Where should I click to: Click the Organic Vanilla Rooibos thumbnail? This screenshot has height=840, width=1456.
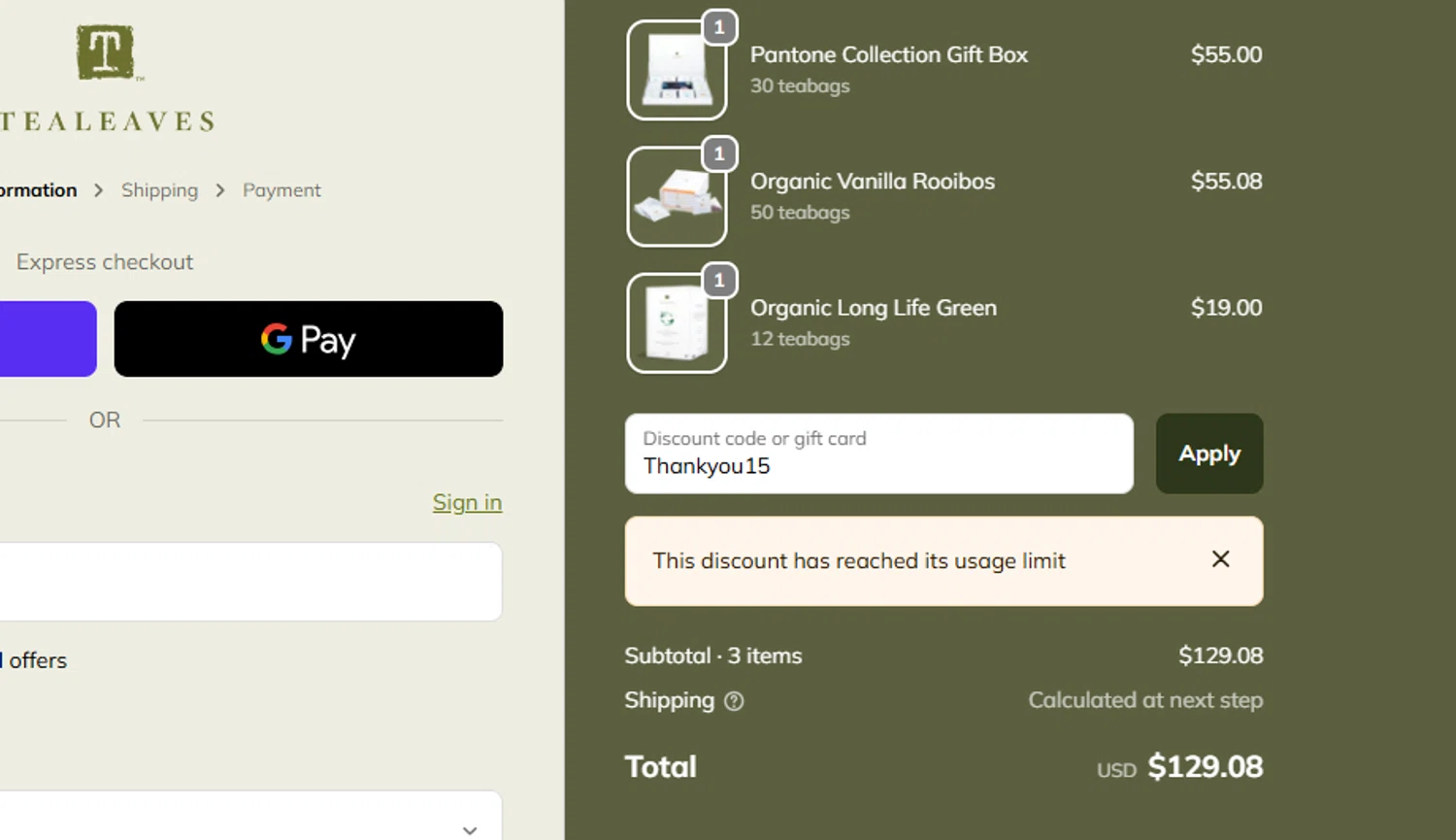[x=677, y=196]
